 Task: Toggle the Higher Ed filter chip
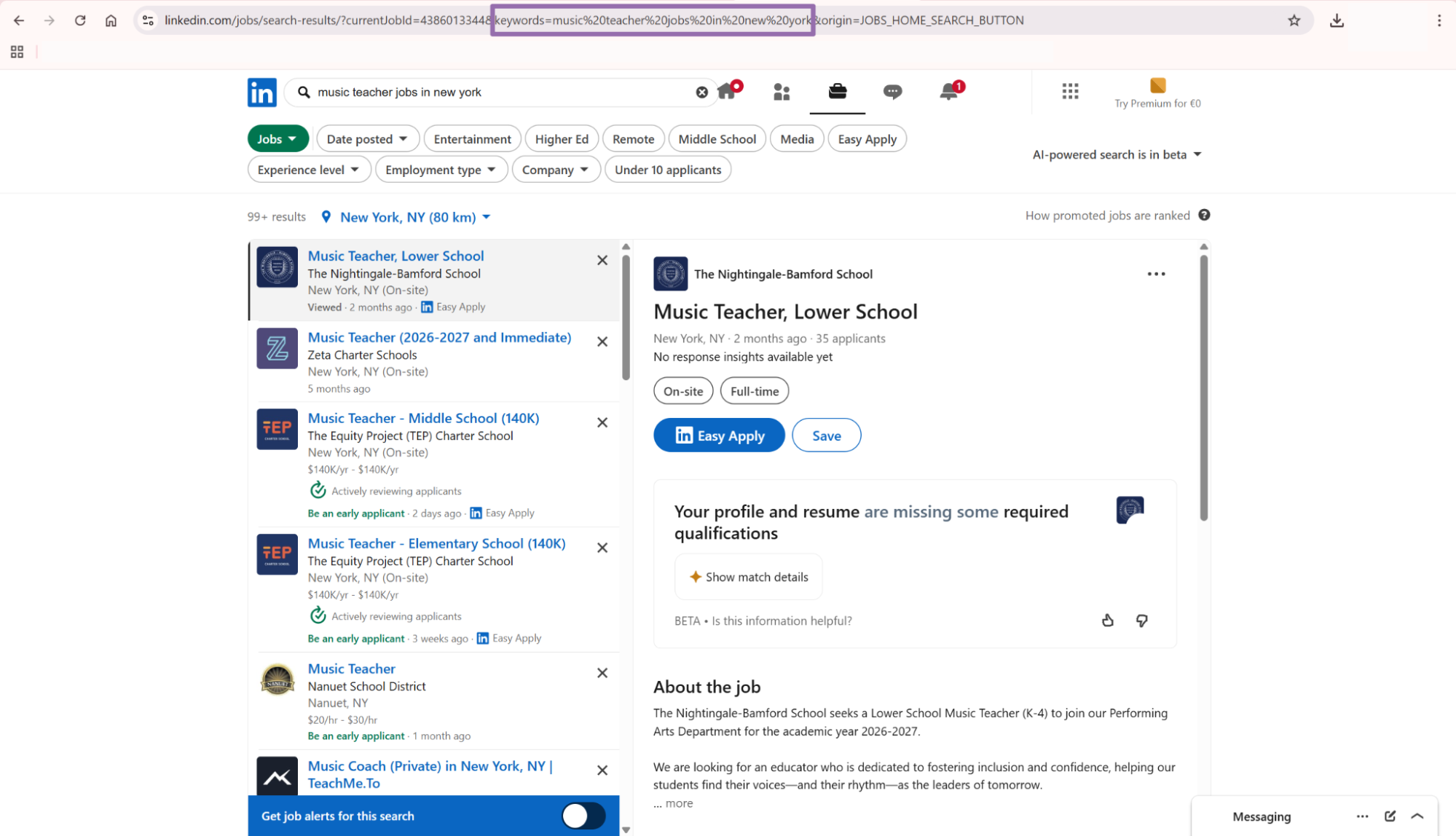coord(562,139)
